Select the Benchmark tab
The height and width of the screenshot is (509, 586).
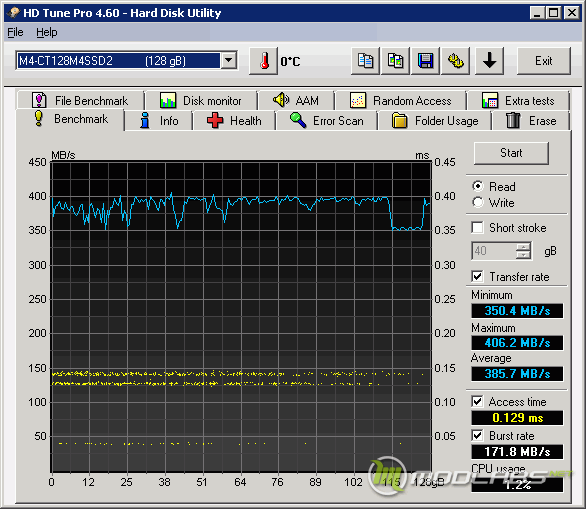click(71, 119)
